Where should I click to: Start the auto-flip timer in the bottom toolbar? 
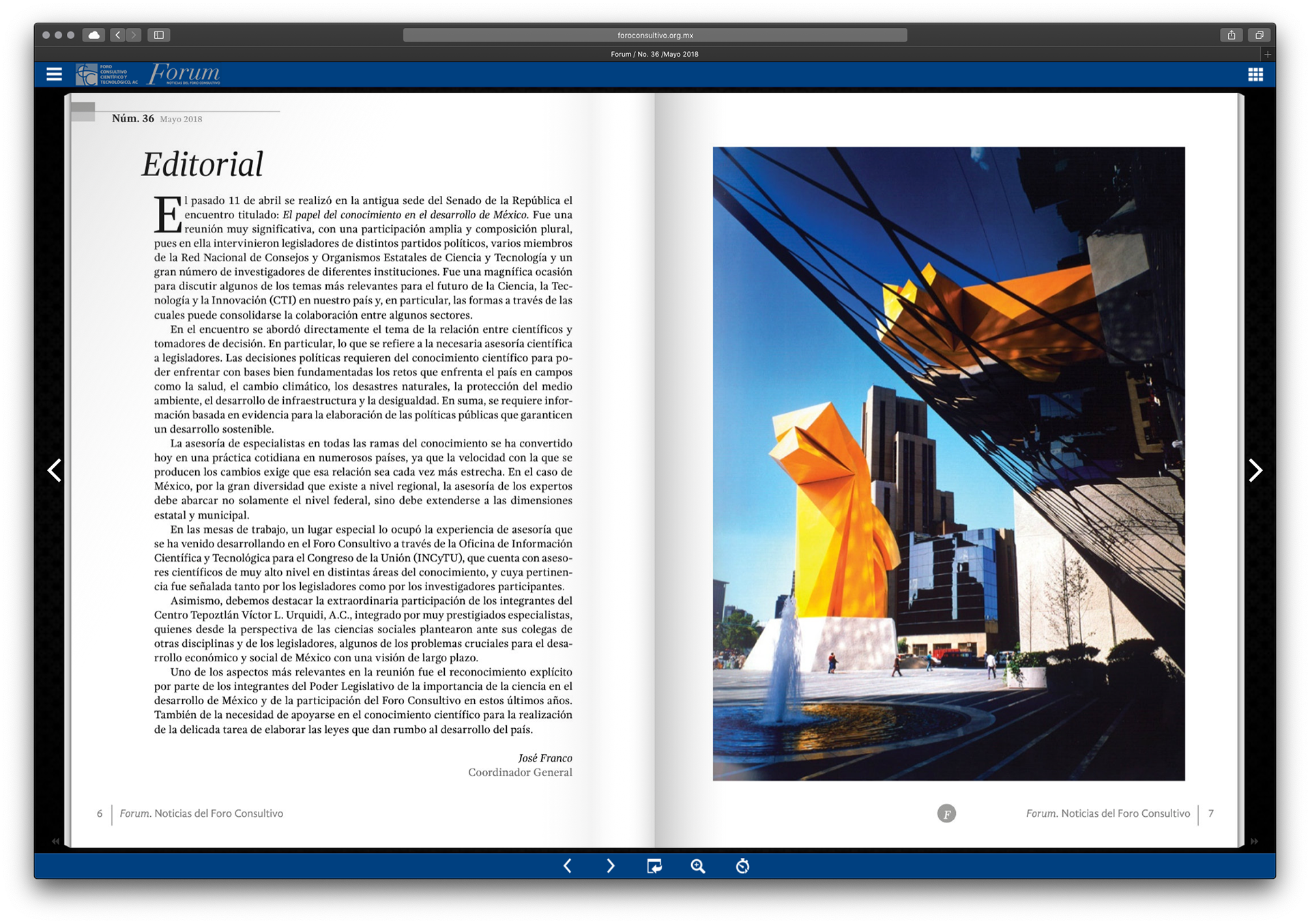pyautogui.click(x=742, y=866)
